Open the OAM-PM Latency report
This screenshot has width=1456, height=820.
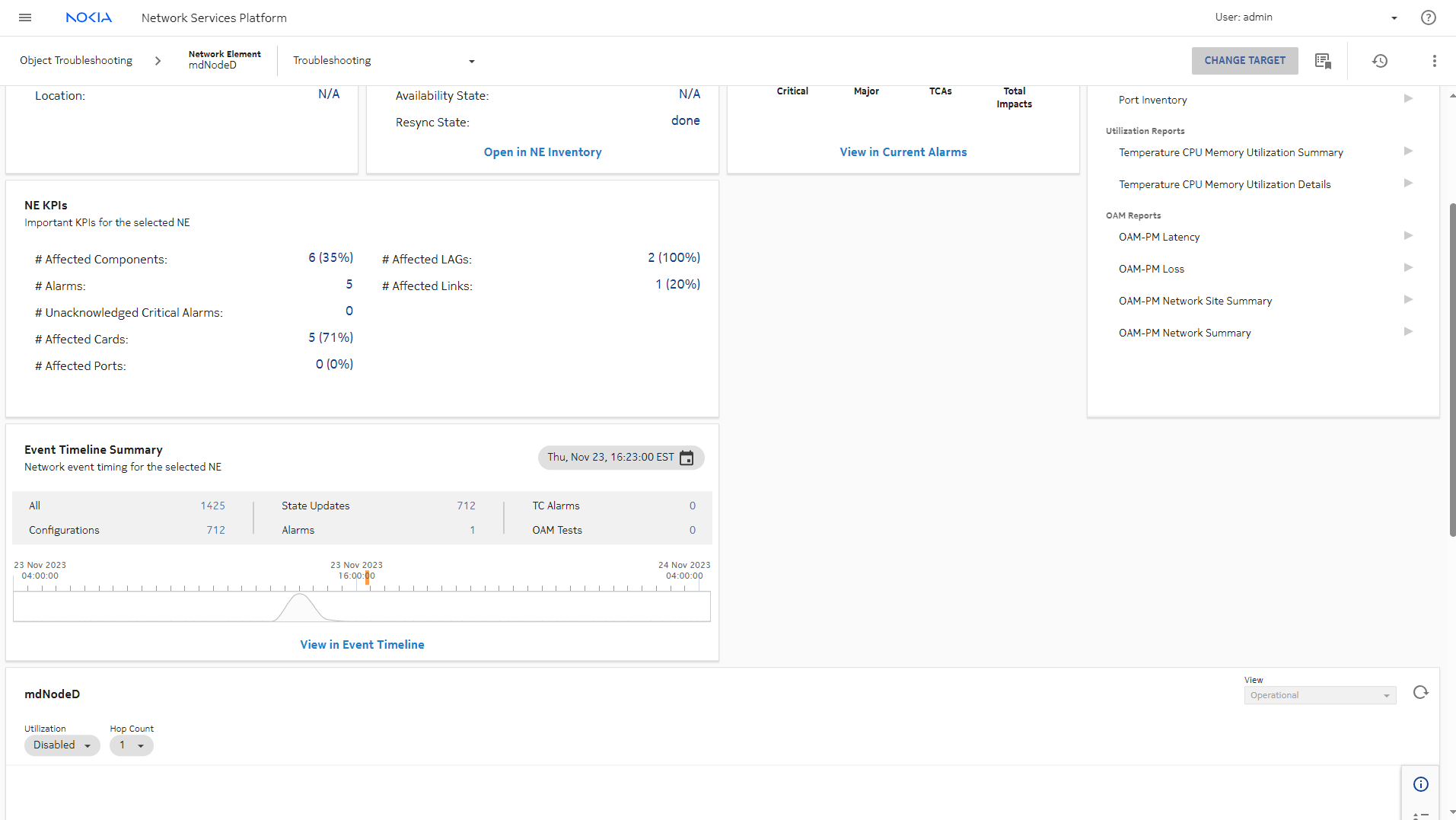pos(1158,237)
